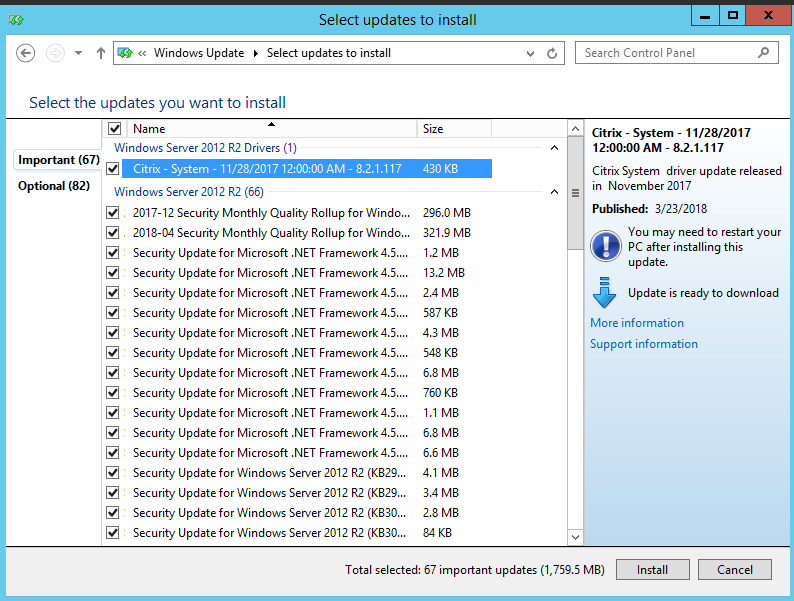
Task: Select the 2.8 MB Windows Server update row
Action: pyautogui.click(x=307, y=513)
